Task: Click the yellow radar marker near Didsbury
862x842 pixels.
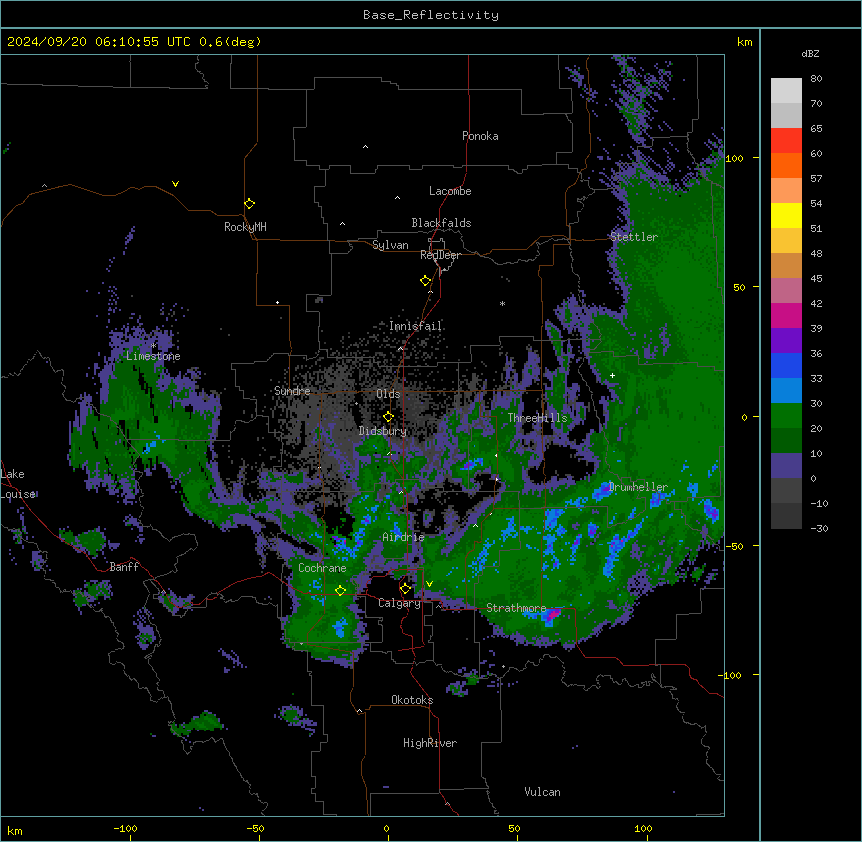Action: point(388,417)
